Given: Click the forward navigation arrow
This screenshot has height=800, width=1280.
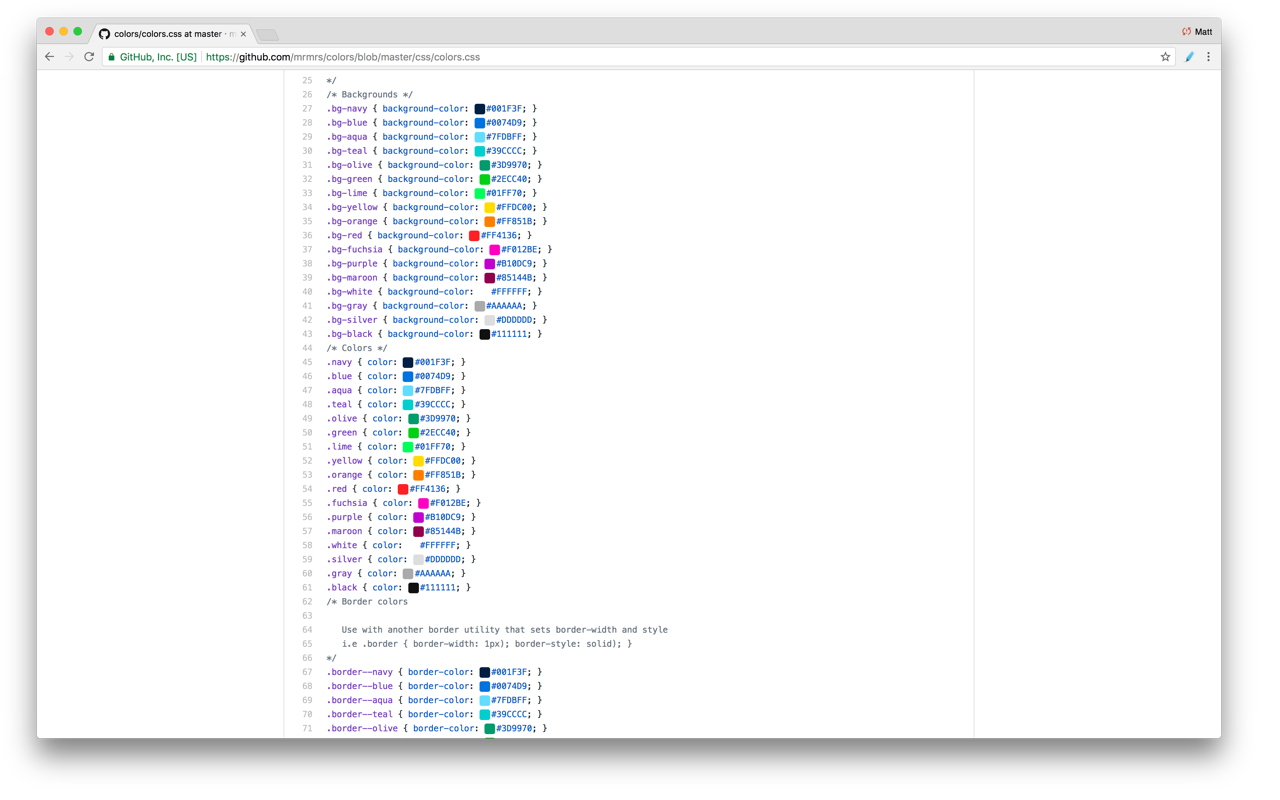Looking at the screenshot, I should (x=68, y=57).
